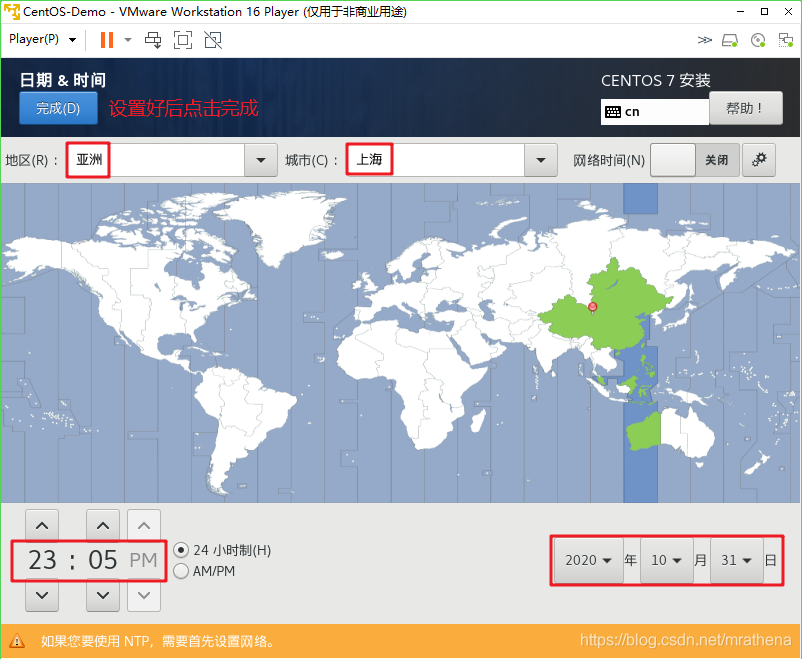Open the Player(P) menu
802x659 pixels.
point(42,39)
